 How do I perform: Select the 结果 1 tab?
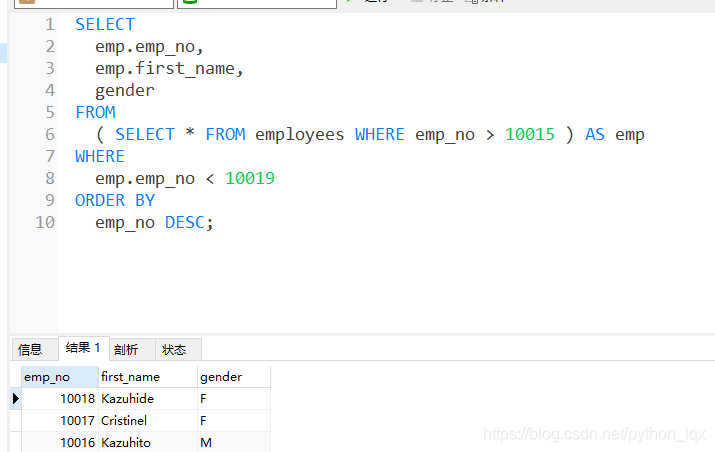tap(83, 348)
